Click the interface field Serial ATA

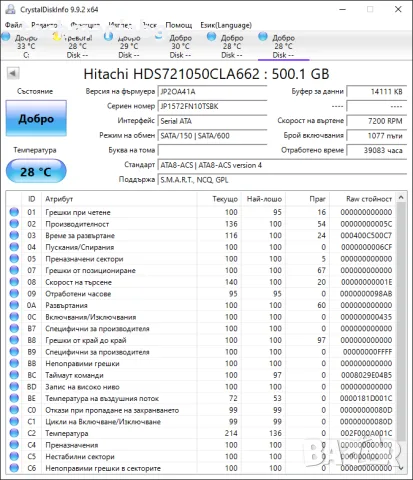pyautogui.click(x=212, y=121)
